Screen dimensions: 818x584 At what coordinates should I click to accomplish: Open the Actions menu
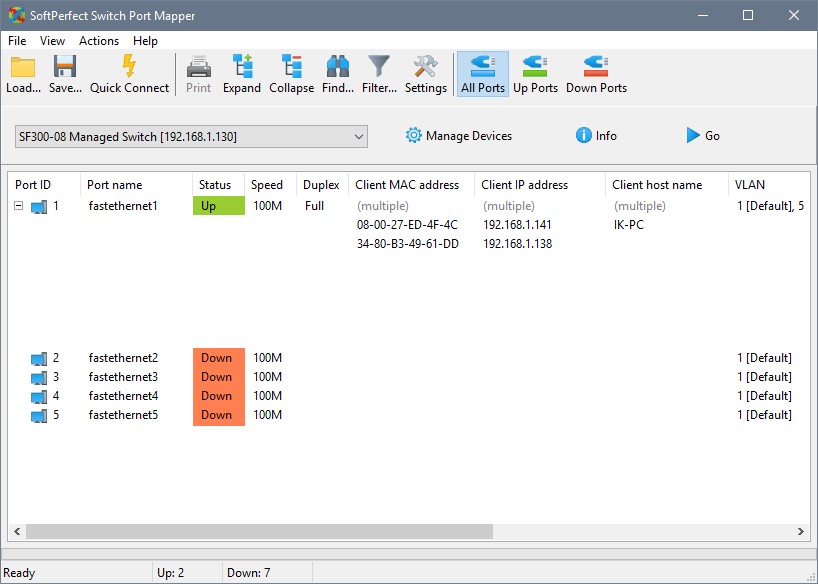tap(99, 41)
